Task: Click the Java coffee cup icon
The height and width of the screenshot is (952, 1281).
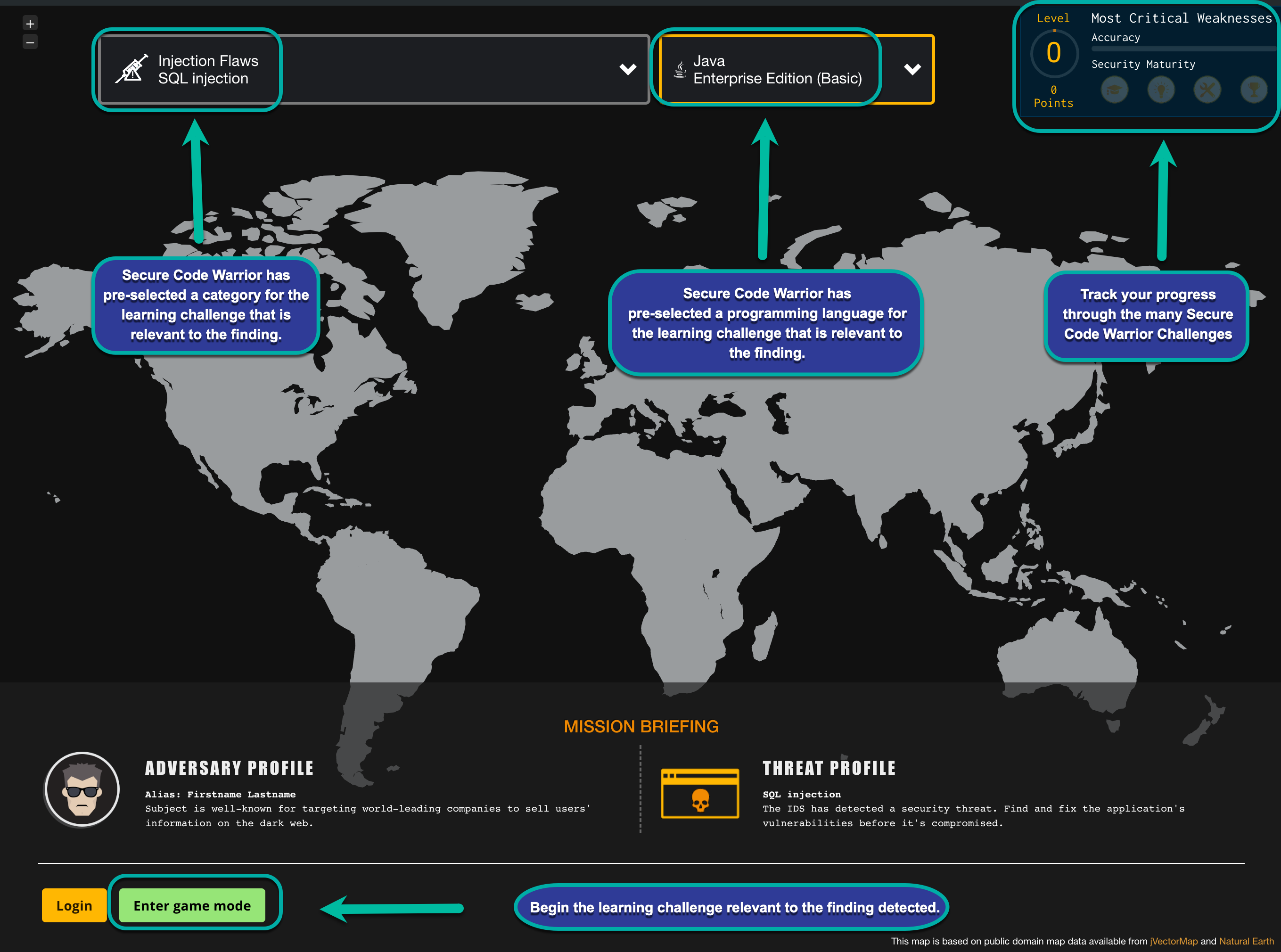Action: tap(680, 70)
